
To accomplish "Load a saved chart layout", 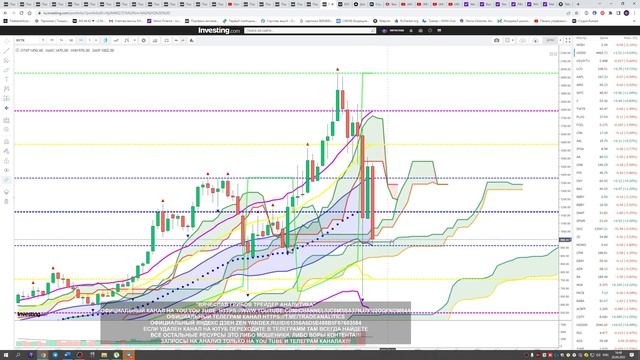I will (536, 40).
